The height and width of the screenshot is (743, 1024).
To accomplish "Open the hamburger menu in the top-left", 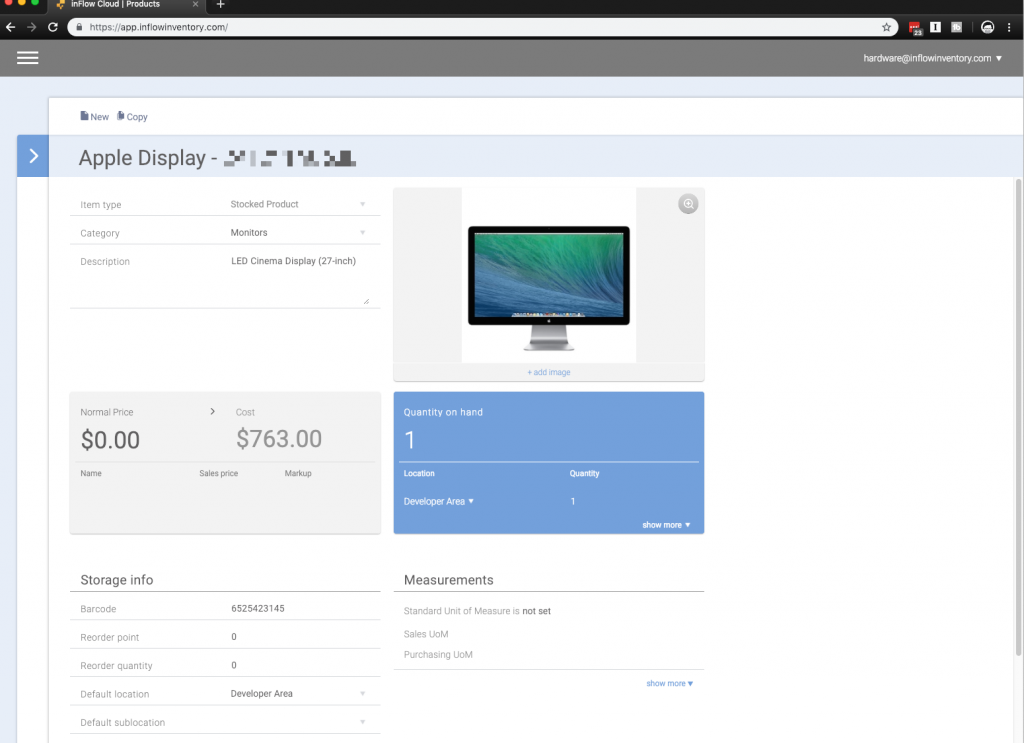I will point(27,57).
